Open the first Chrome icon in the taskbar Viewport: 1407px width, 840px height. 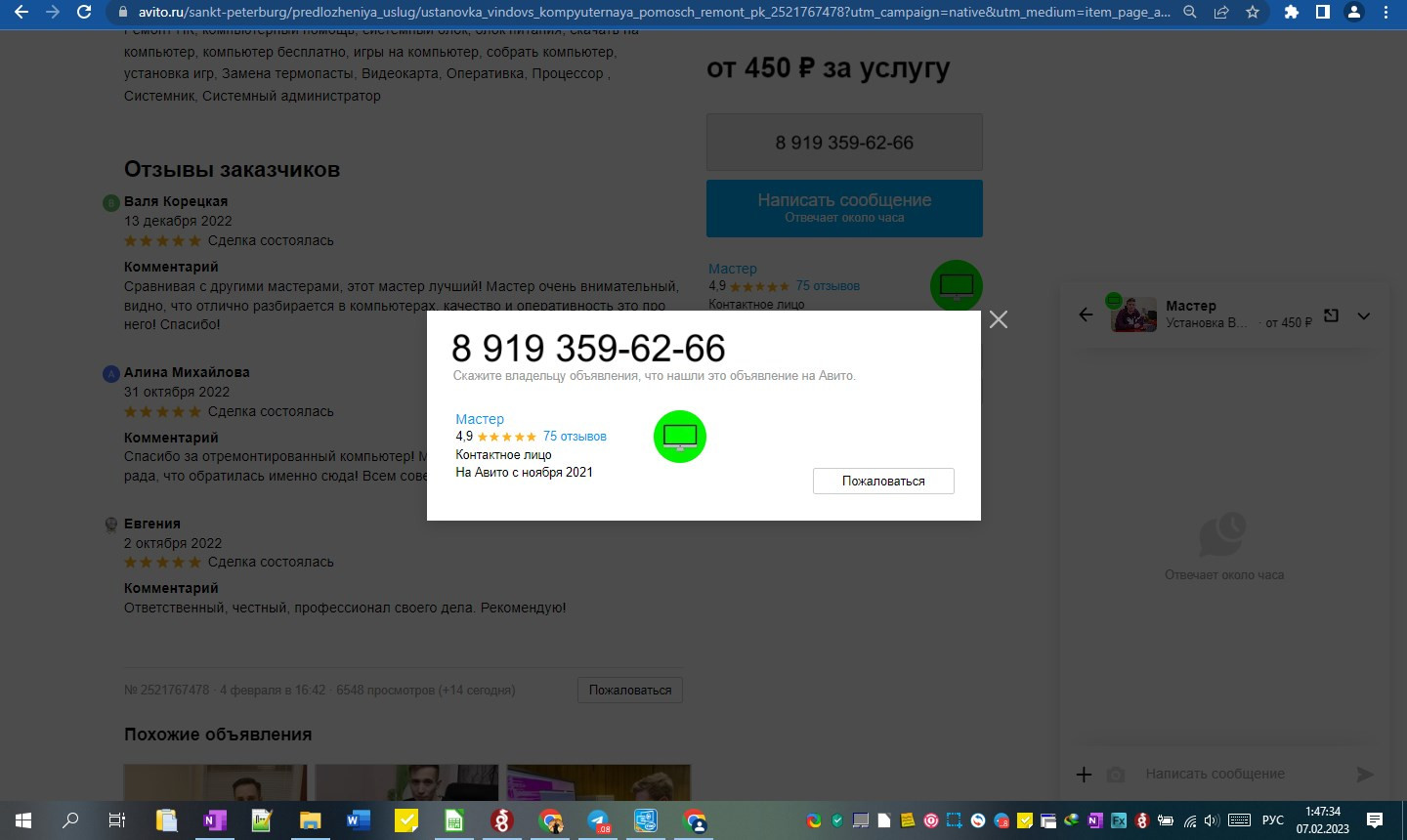(550, 820)
